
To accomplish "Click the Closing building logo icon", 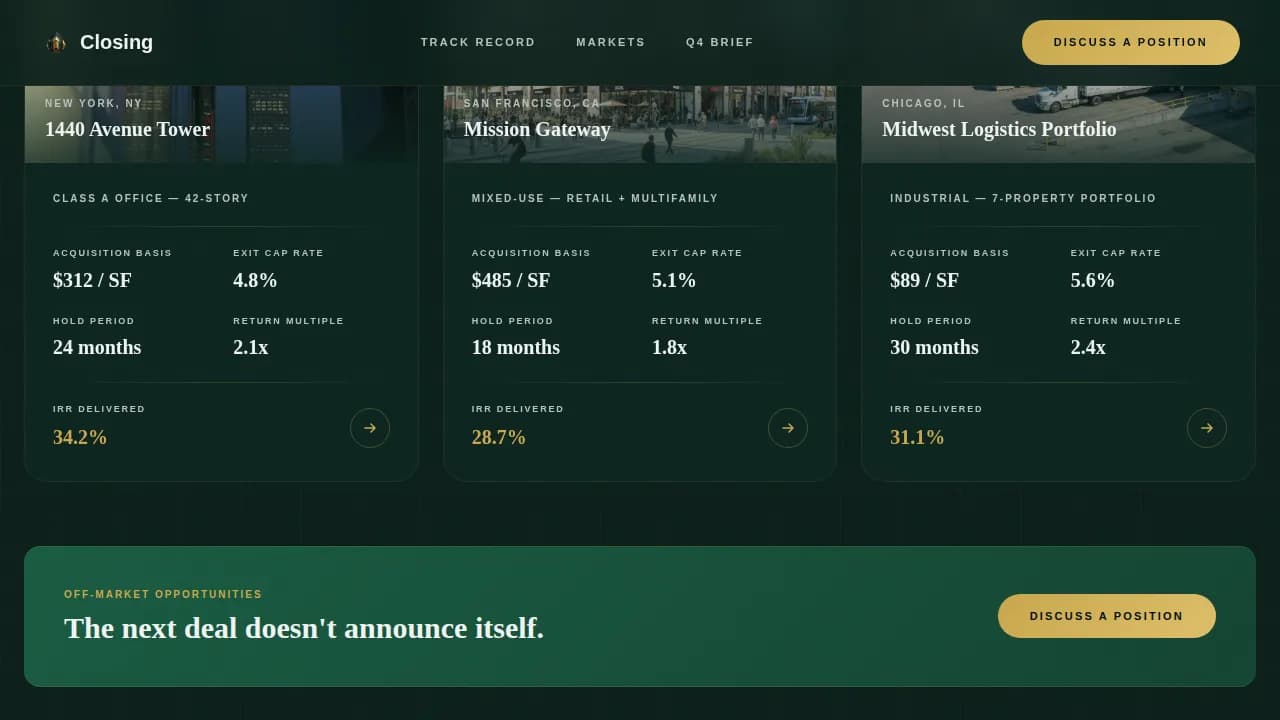I will click(57, 42).
